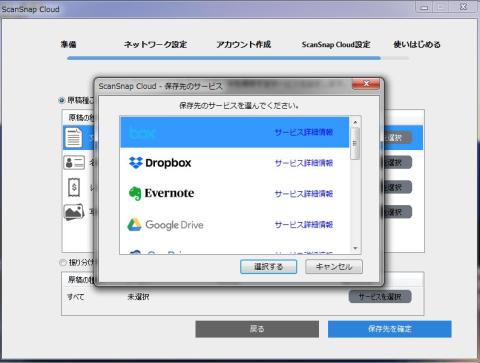Click service select button for business card row

click(398, 163)
